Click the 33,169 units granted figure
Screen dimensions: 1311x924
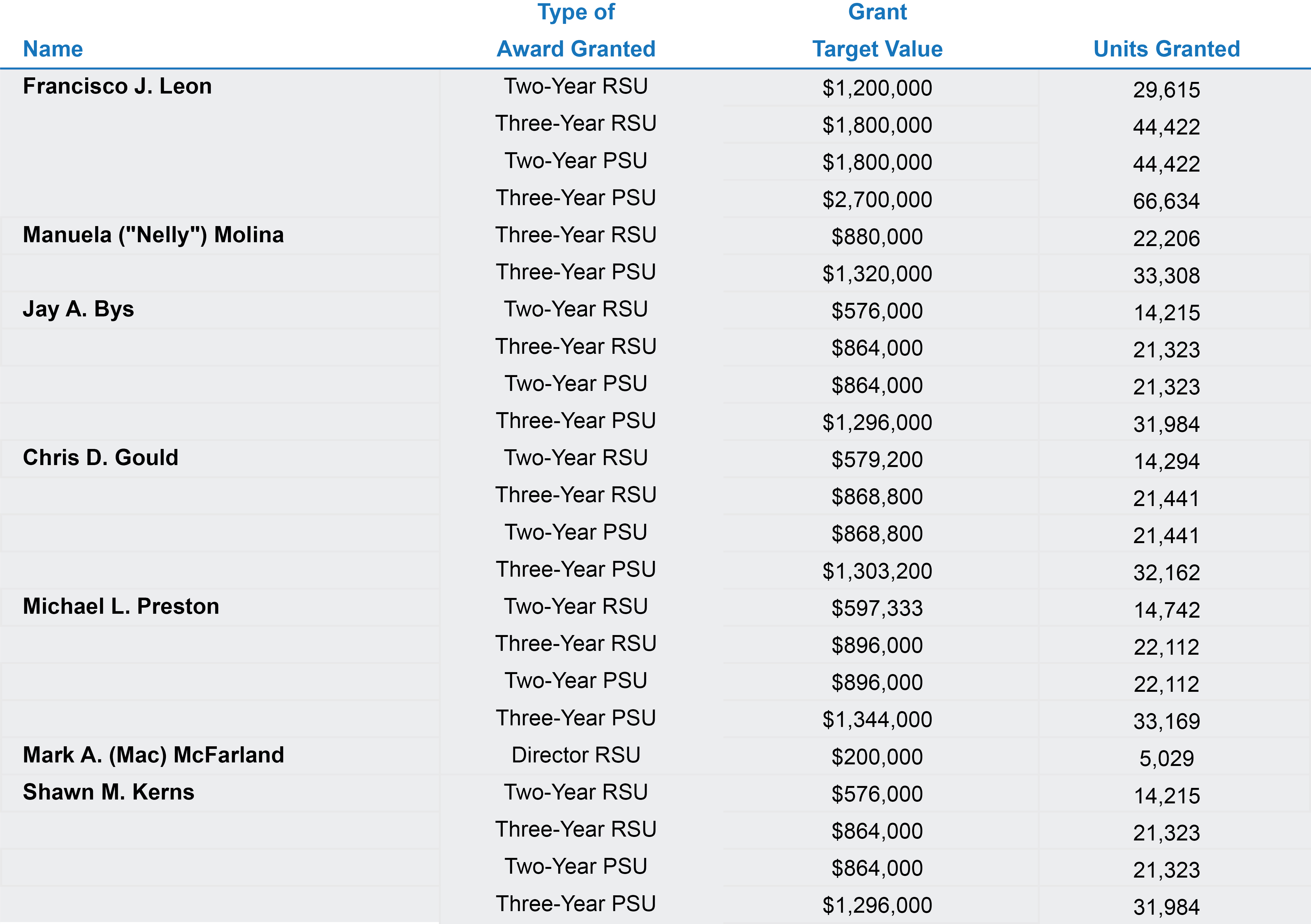[x=1166, y=721]
